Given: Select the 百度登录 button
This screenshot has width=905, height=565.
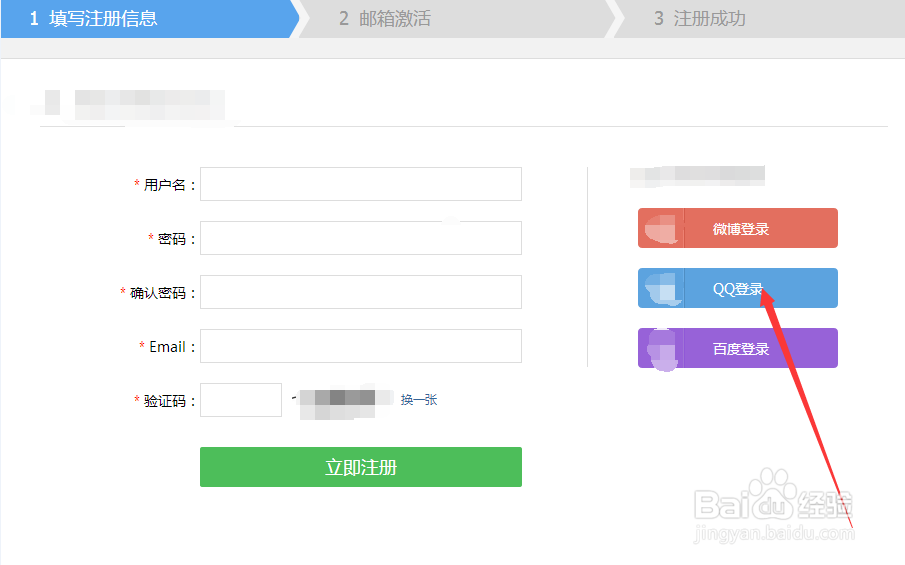Looking at the screenshot, I should click(x=738, y=348).
